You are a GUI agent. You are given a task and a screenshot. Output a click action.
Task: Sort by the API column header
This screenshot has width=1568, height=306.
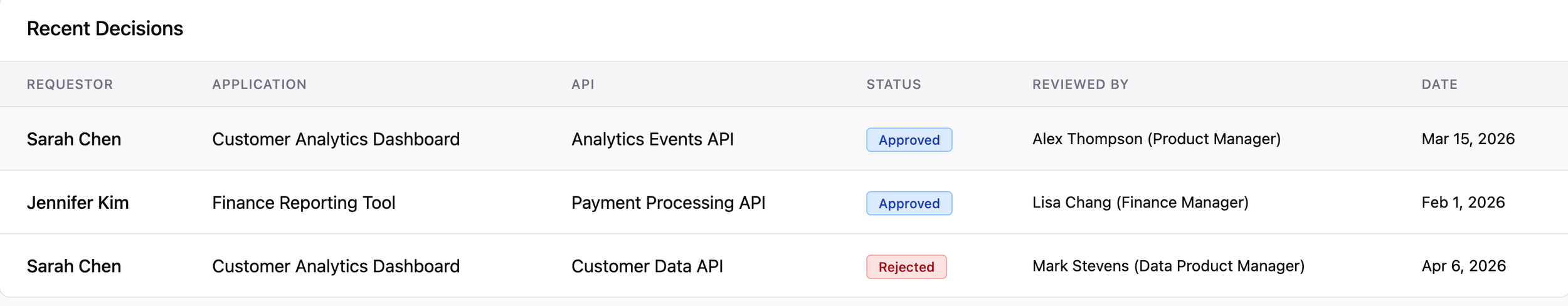(x=583, y=85)
